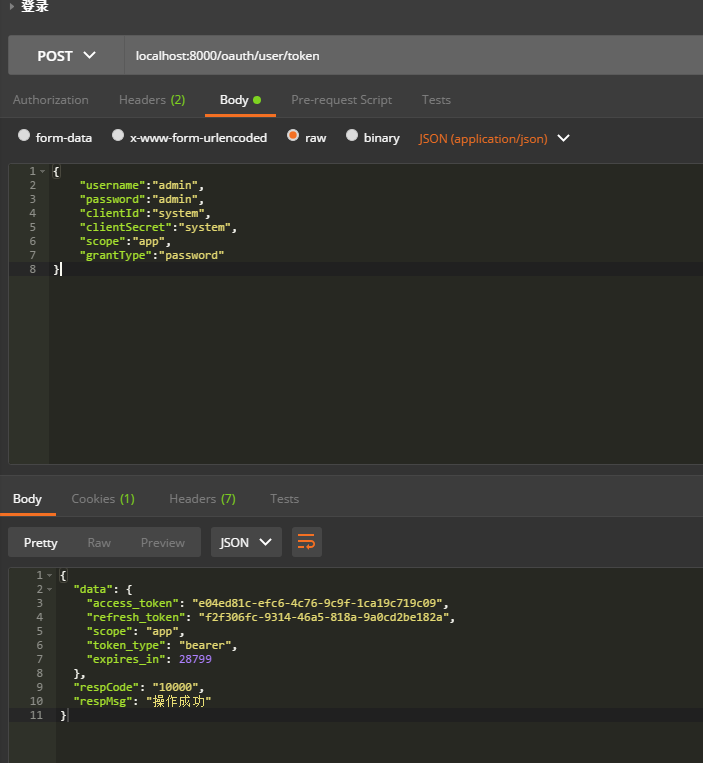The height and width of the screenshot is (763, 703).
Task: Click line number 8 in request editor gutter
Action: [x=33, y=269]
